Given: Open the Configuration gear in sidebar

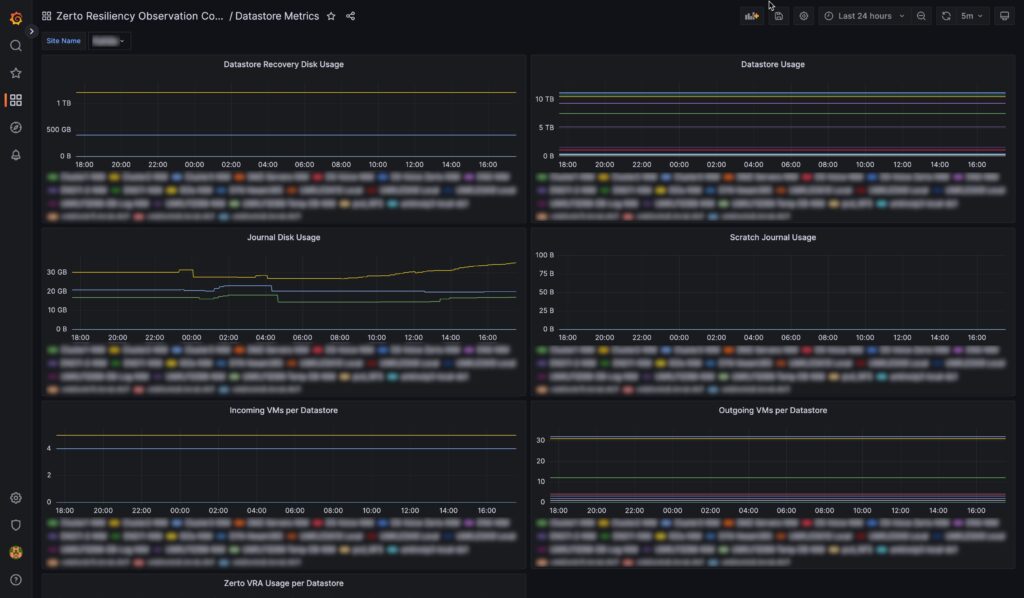Looking at the screenshot, I should [x=16, y=498].
